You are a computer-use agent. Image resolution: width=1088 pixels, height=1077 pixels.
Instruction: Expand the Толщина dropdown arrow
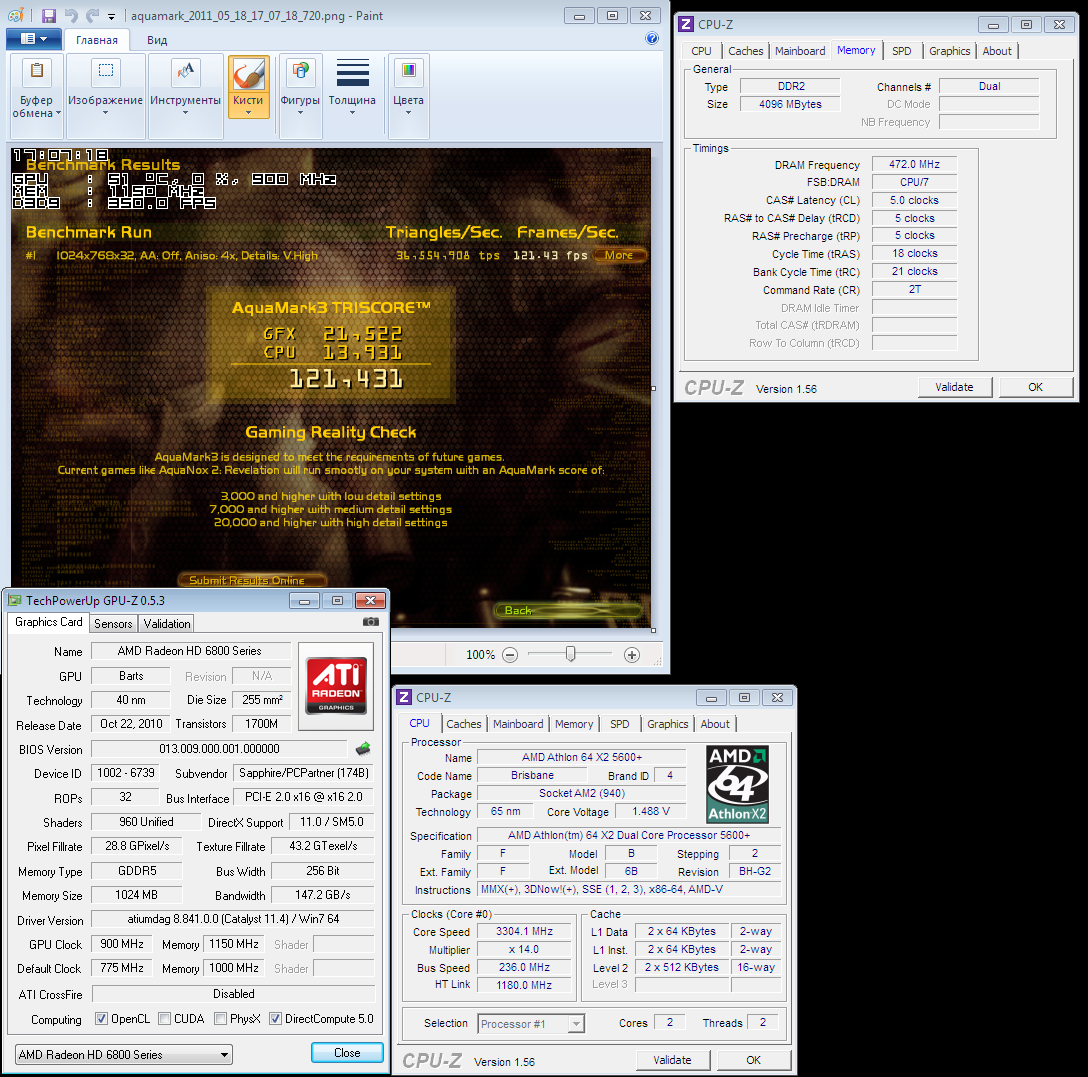[x=352, y=113]
